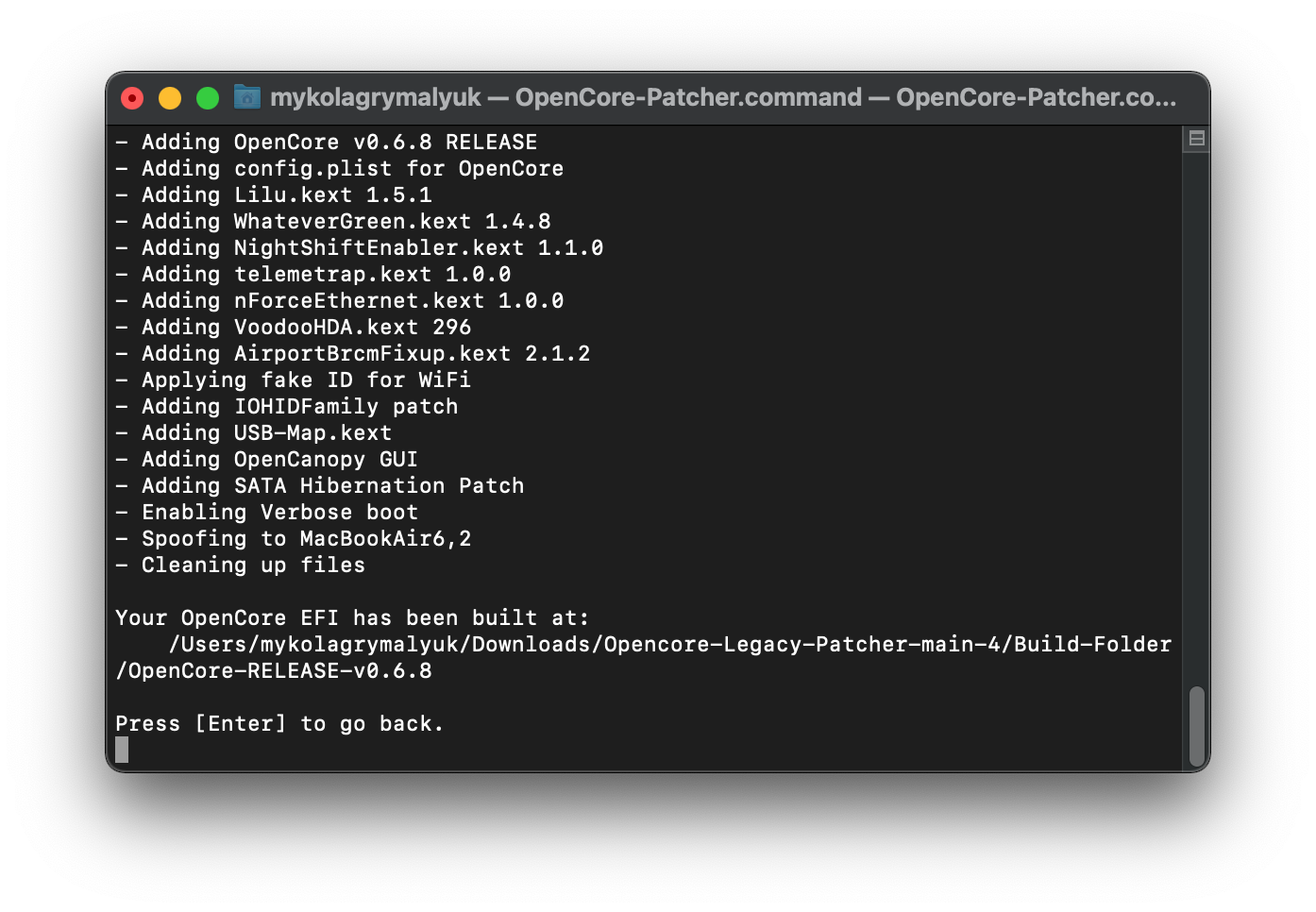Click the NightShiftEnabler.kext 1.1.0 line
The height and width of the screenshot is (912, 1316).
coord(418,248)
